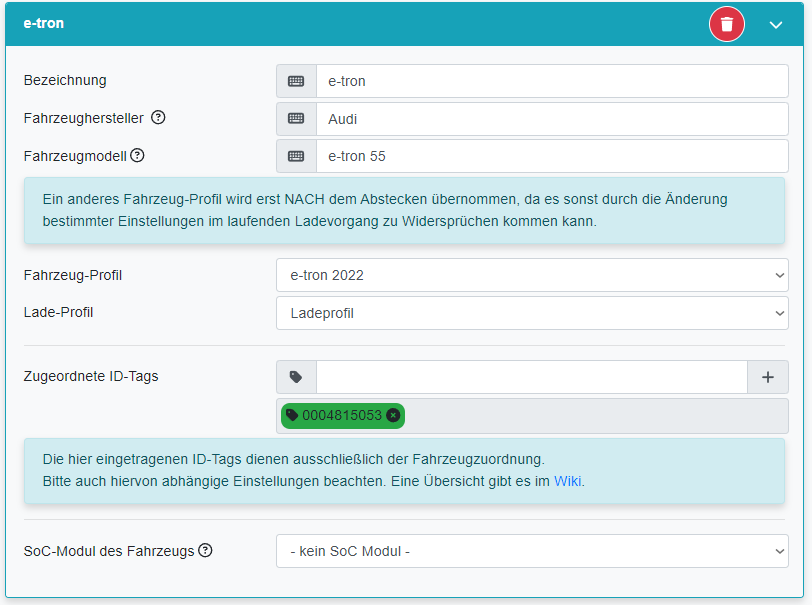Image resolution: width=812 pixels, height=605 pixels.
Task: Click the Zugeordnete ID-Tags label
Action: coord(91,376)
